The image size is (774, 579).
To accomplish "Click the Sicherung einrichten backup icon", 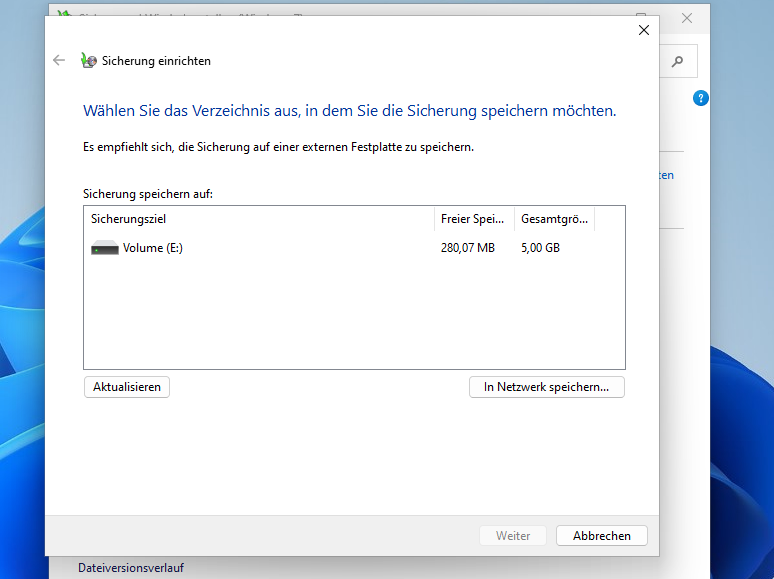I will click(89, 60).
